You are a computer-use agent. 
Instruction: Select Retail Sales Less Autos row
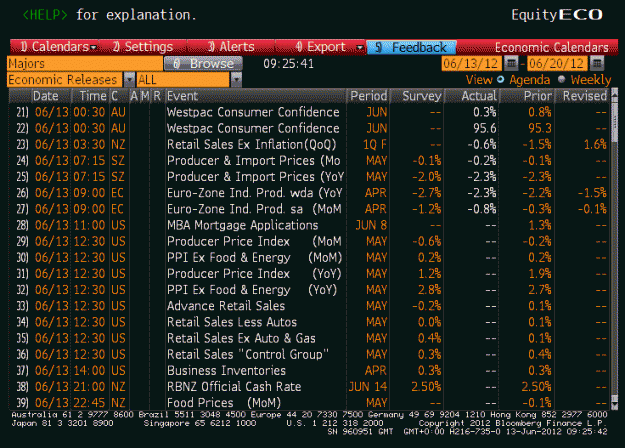click(309, 322)
